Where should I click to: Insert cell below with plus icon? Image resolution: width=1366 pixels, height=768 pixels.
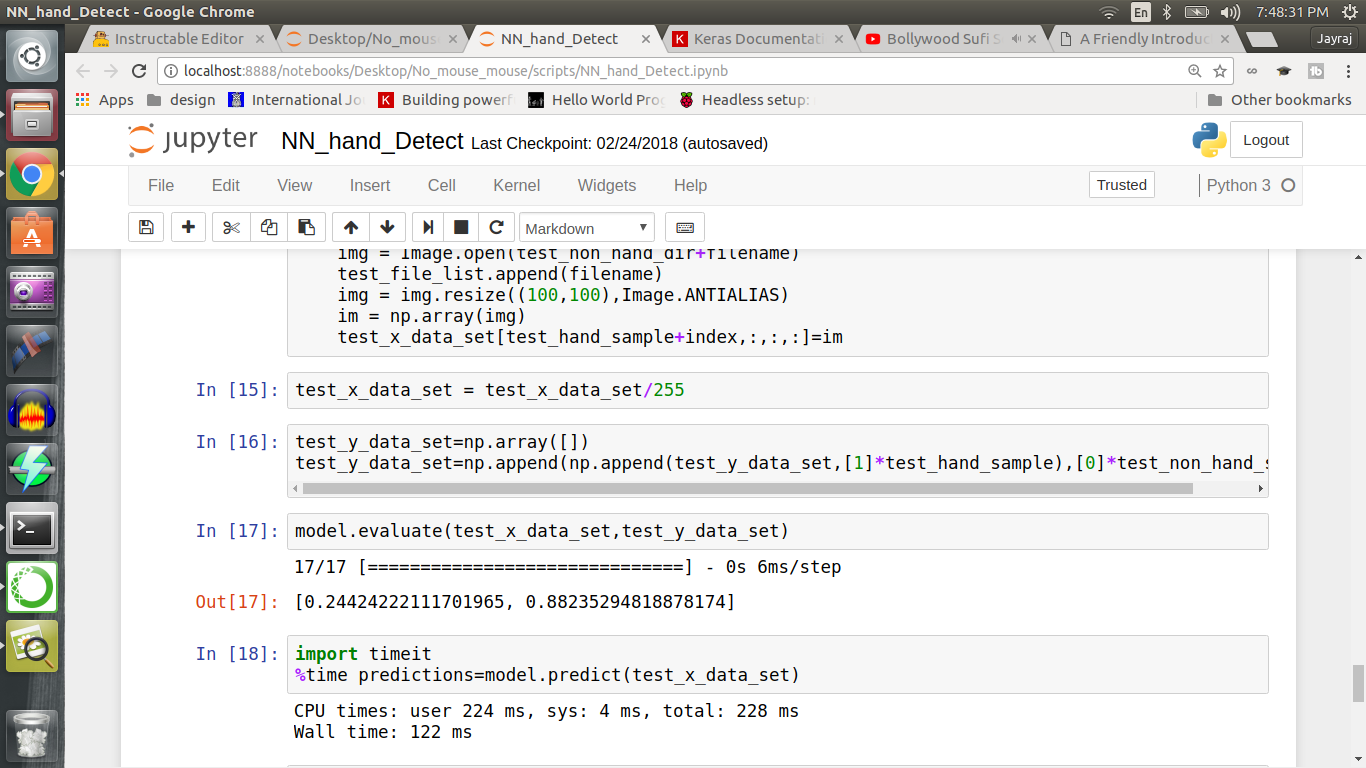pyautogui.click(x=188, y=227)
